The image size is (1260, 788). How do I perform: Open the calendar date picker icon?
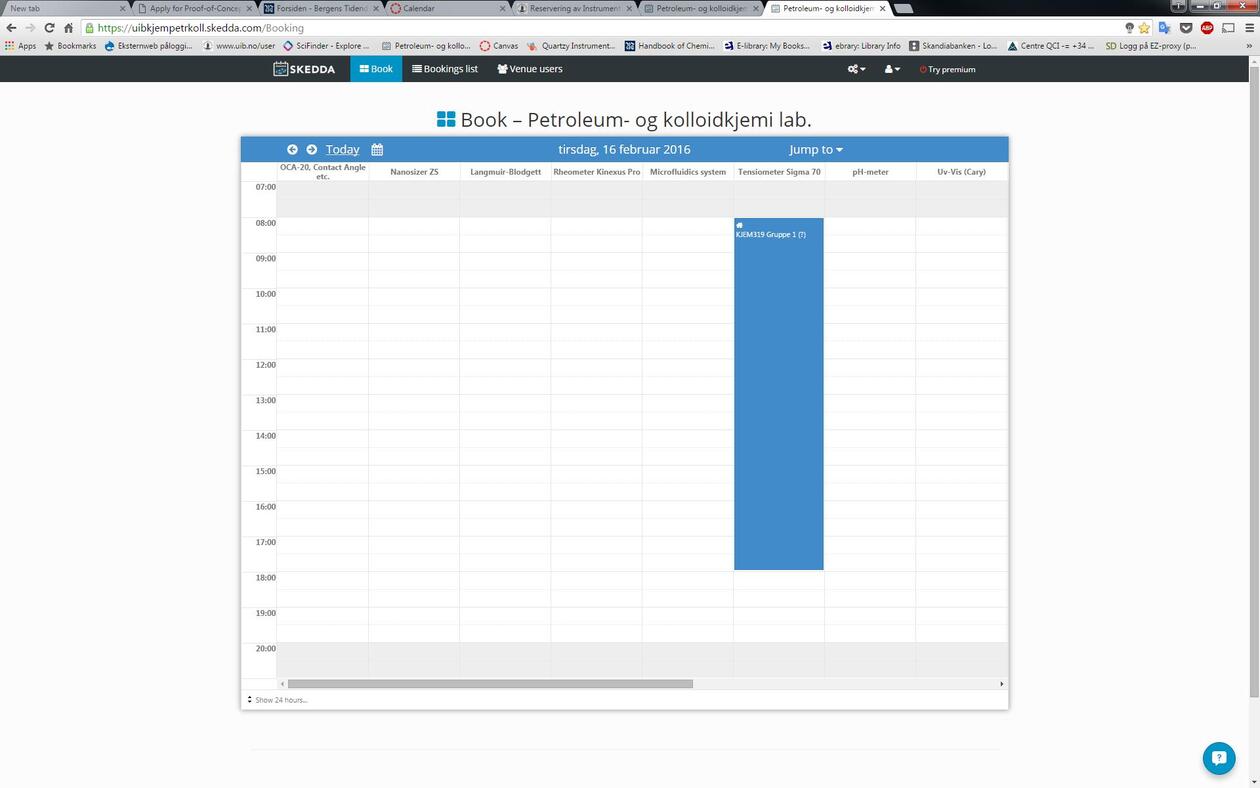(x=377, y=150)
